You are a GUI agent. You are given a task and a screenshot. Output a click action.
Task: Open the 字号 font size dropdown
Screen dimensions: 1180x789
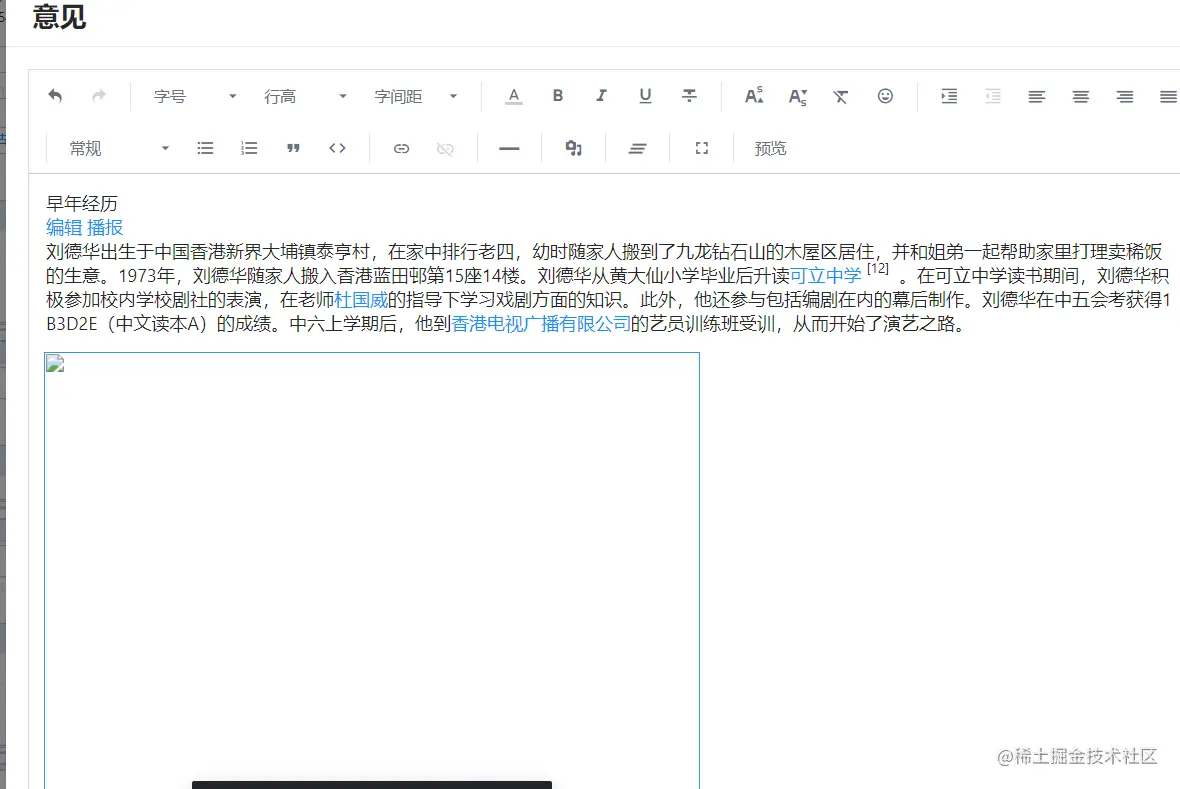tap(195, 96)
